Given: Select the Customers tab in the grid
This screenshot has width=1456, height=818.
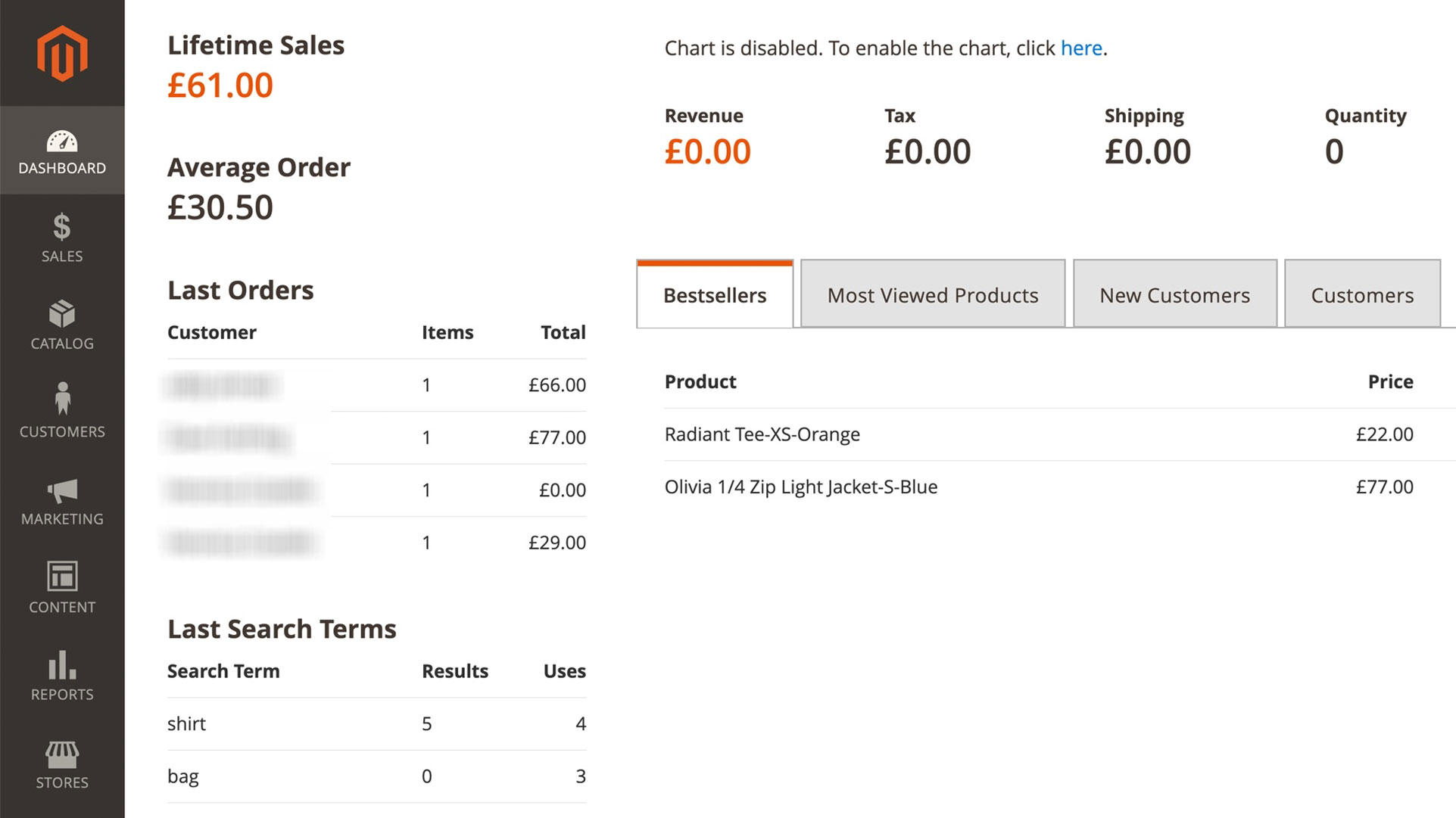Looking at the screenshot, I should tap(1362, 294).
